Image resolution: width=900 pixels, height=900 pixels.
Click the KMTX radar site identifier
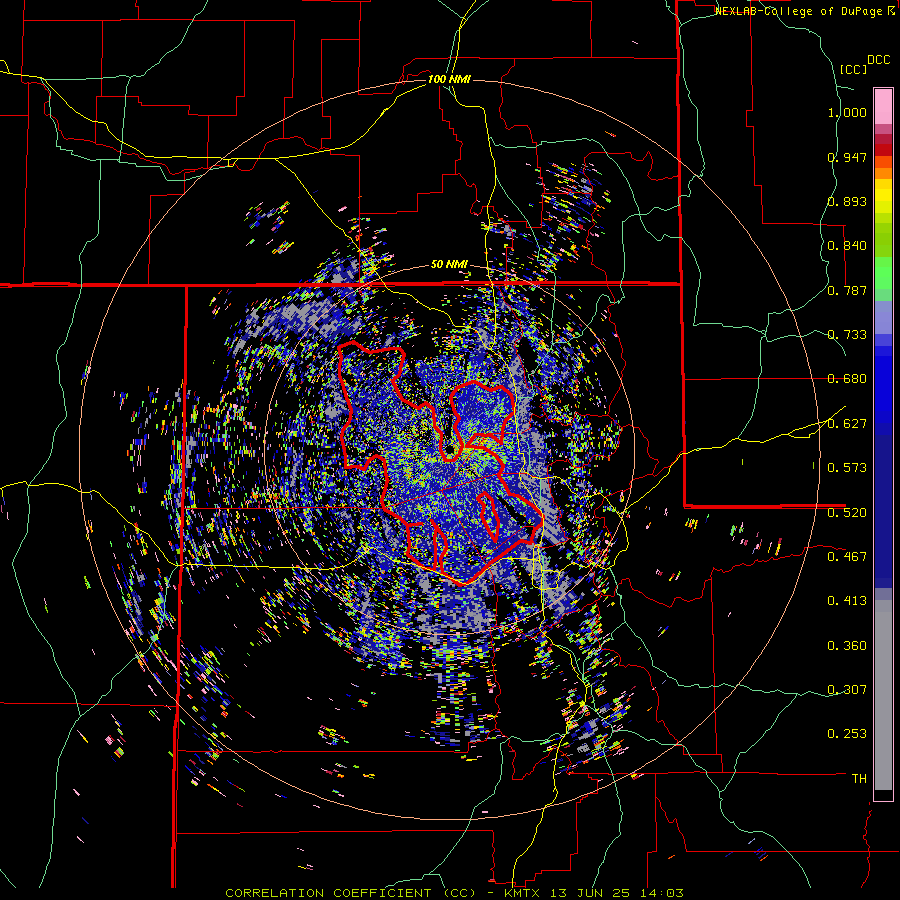[523, 893]
